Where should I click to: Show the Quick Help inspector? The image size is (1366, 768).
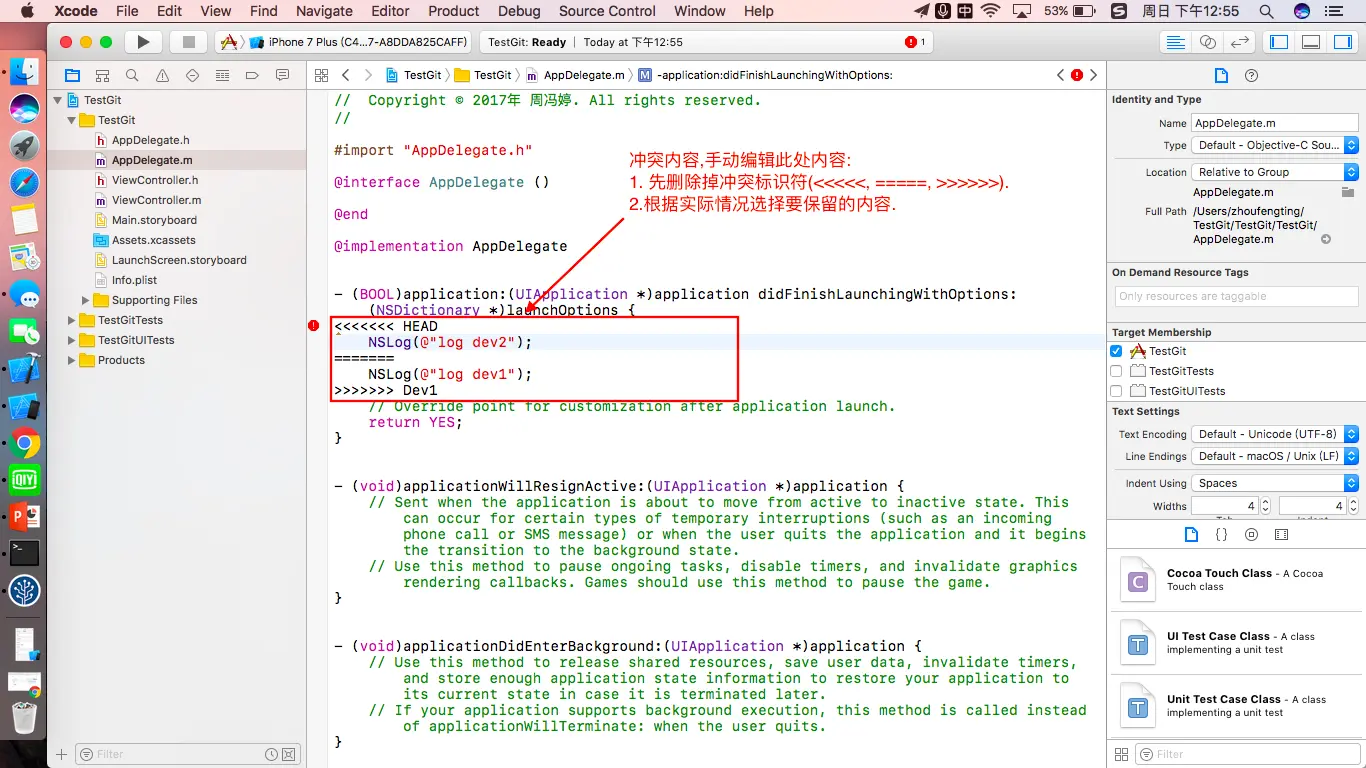[x=1251, y=75]
